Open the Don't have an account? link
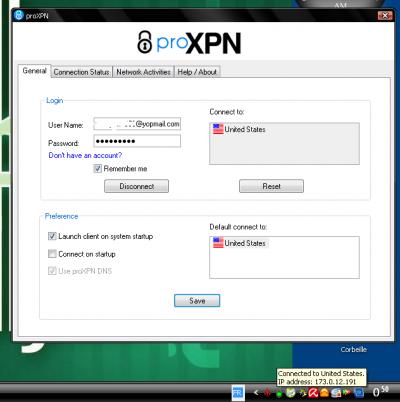This screenshot has width=400, height=402. 85,155
